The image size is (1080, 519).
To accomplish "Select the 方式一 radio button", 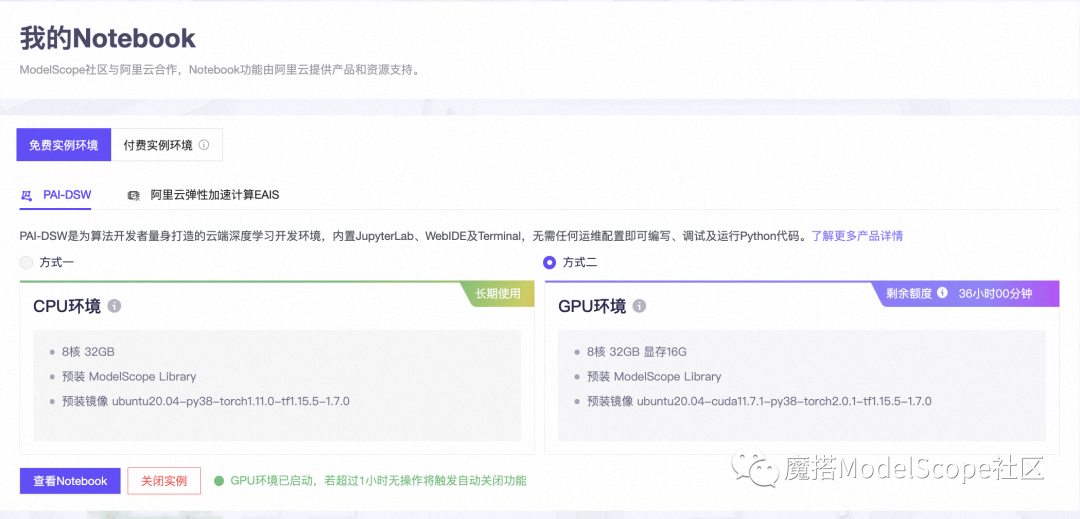I will coord(26,262).
